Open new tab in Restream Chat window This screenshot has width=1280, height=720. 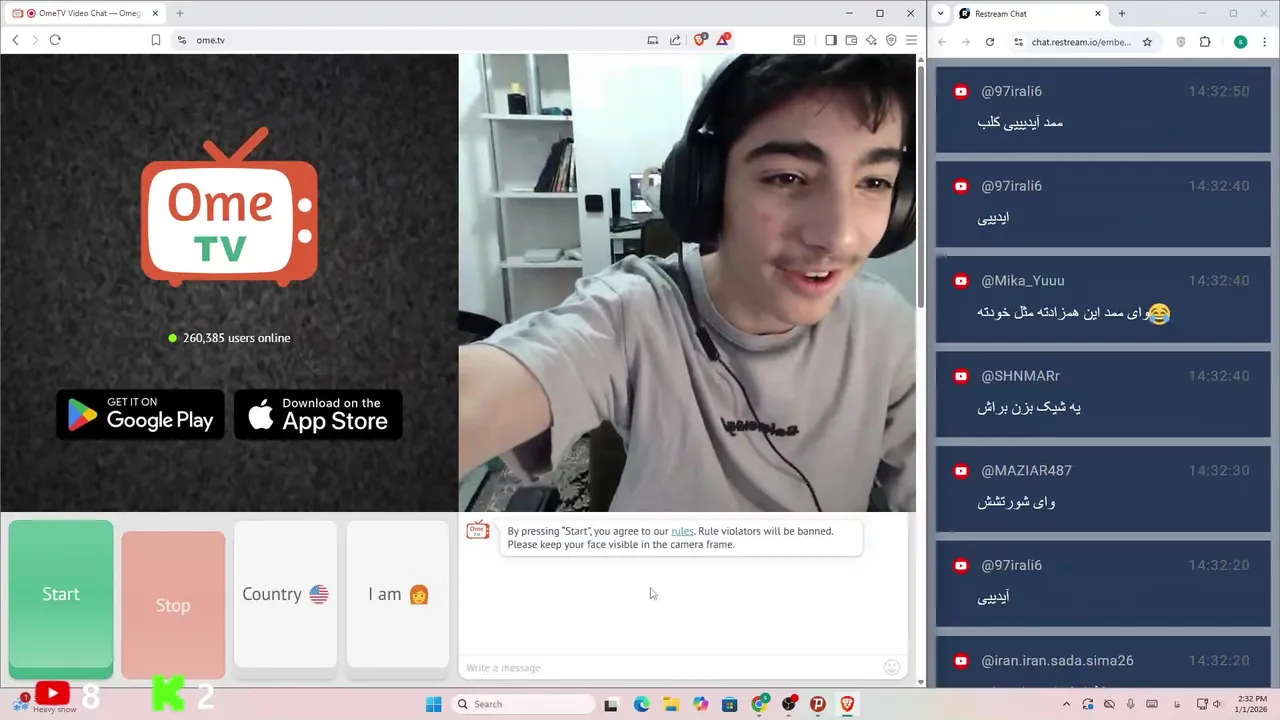[x=1121, y=13]
